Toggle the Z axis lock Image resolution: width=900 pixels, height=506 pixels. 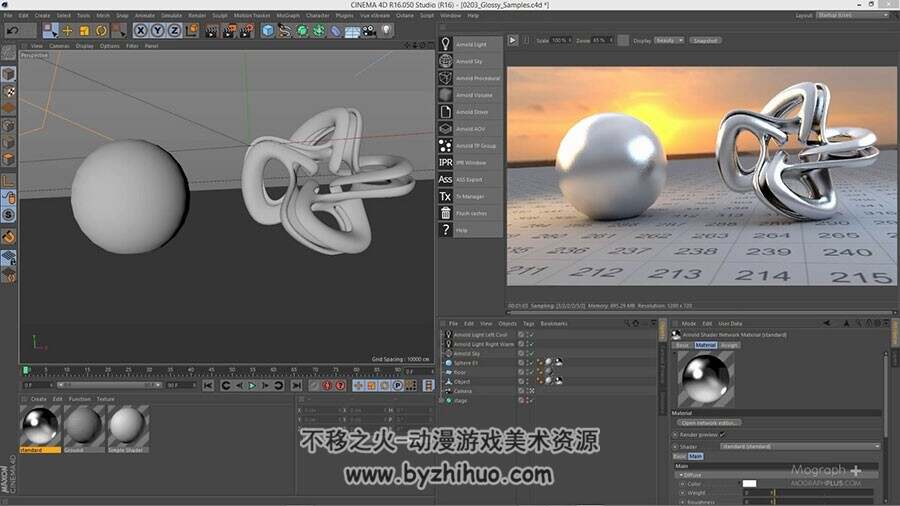coord(174,30)
